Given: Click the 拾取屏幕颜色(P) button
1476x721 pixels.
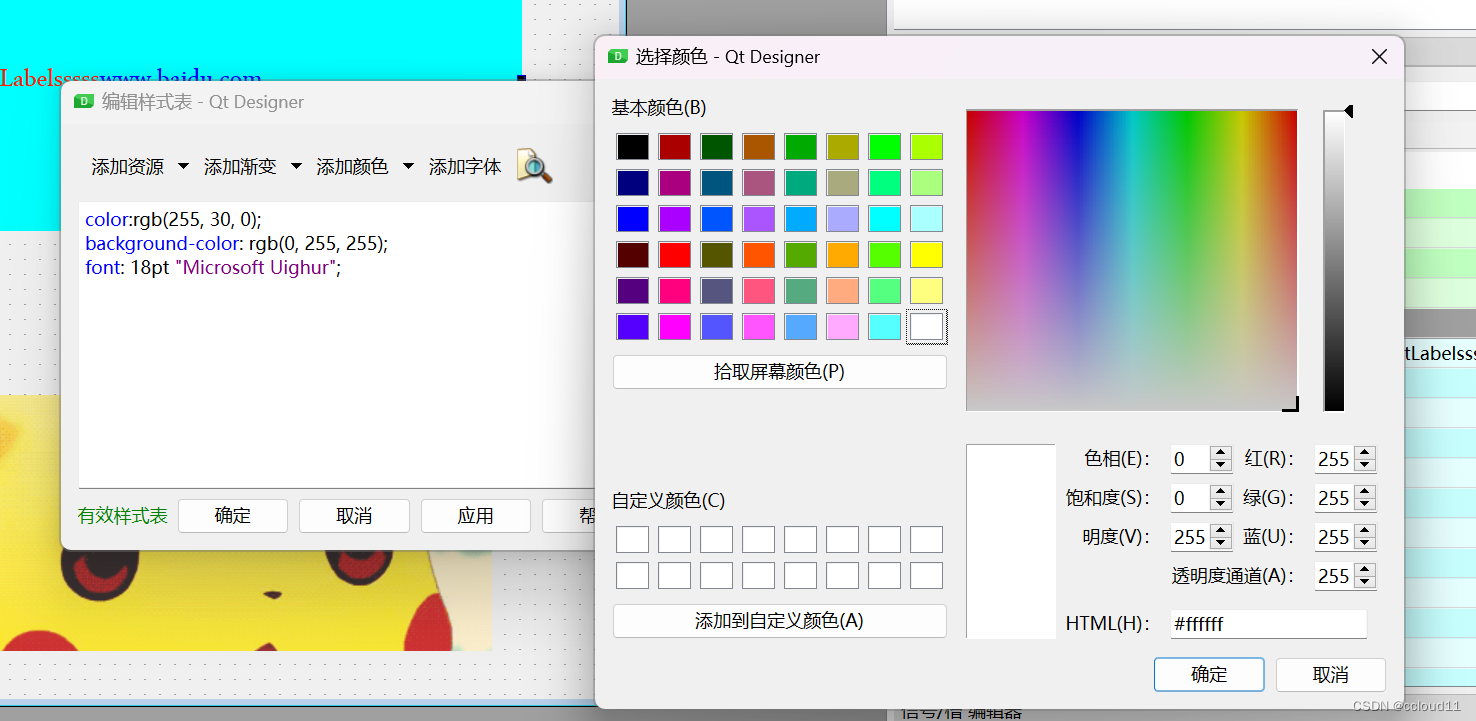Looking at the screenshot, I should coord(779,371).
